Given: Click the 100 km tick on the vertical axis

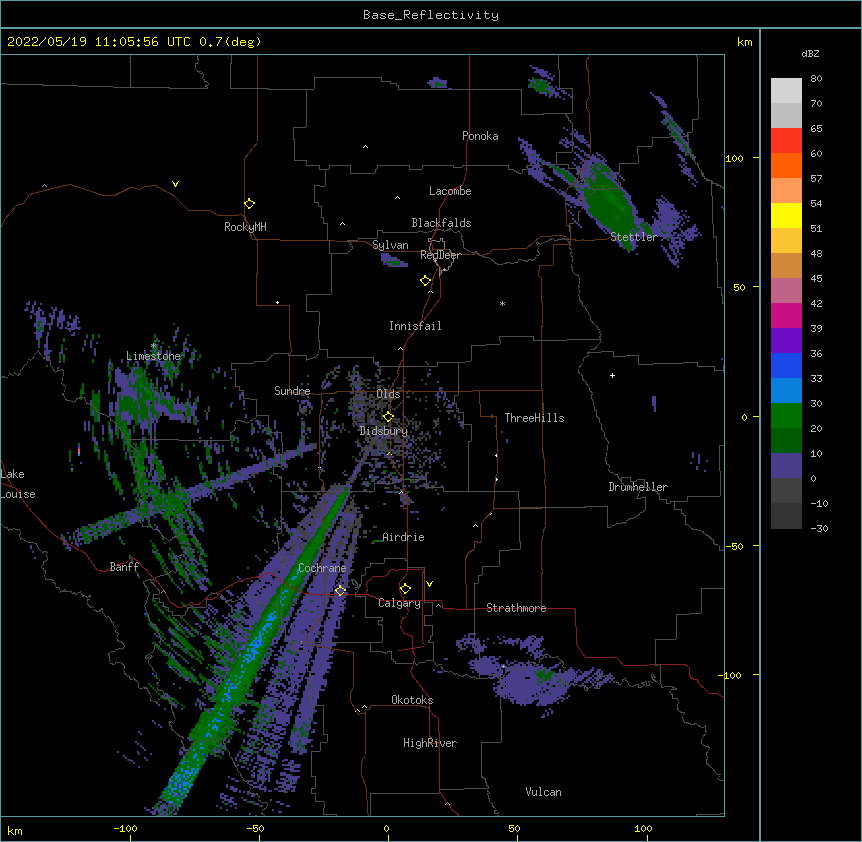Looking at the screenshot, I should (x=734, y=158).
